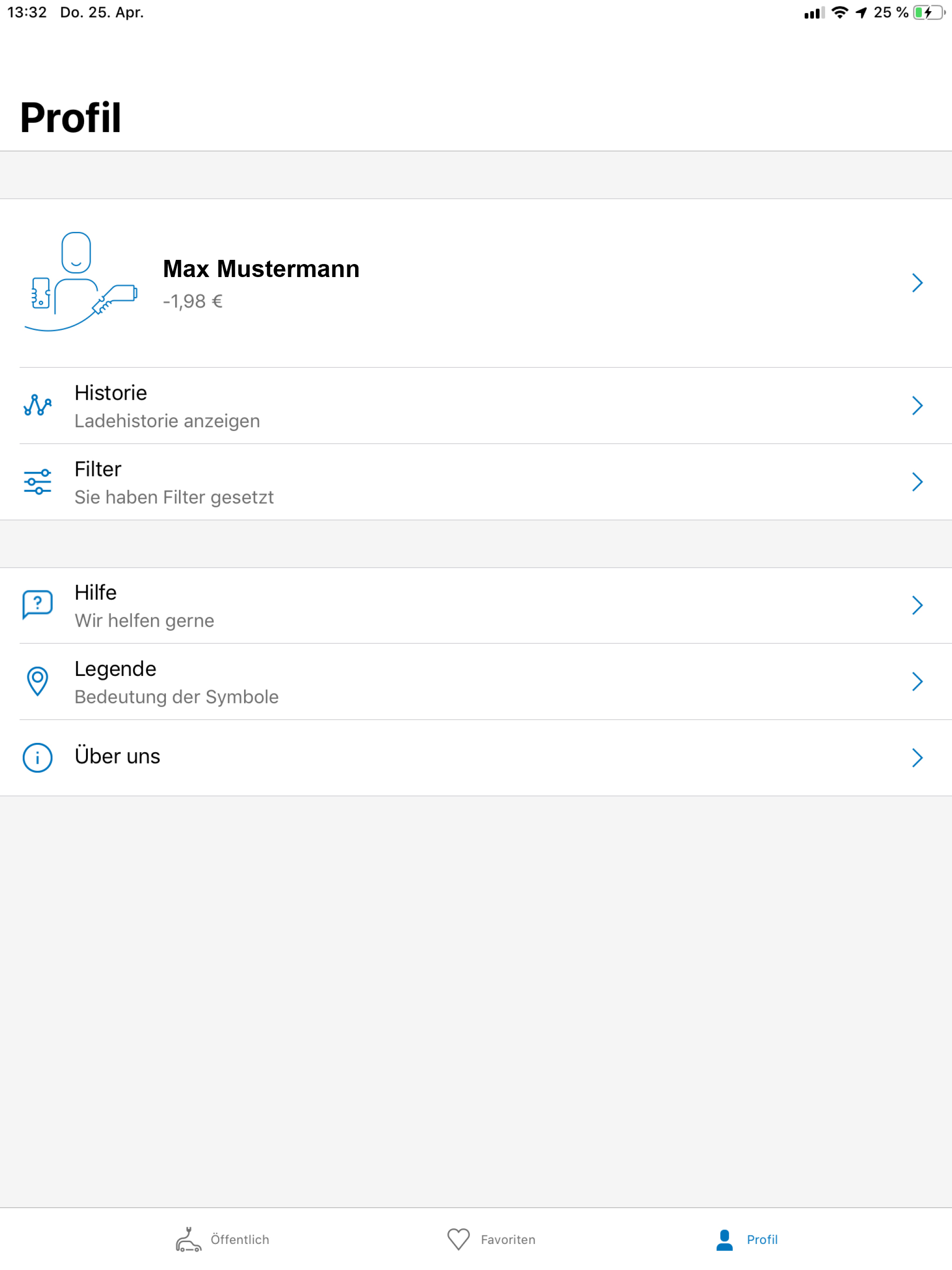Expand Max Mustermann account chevron

pyautogui.click(x=917, y=283)
